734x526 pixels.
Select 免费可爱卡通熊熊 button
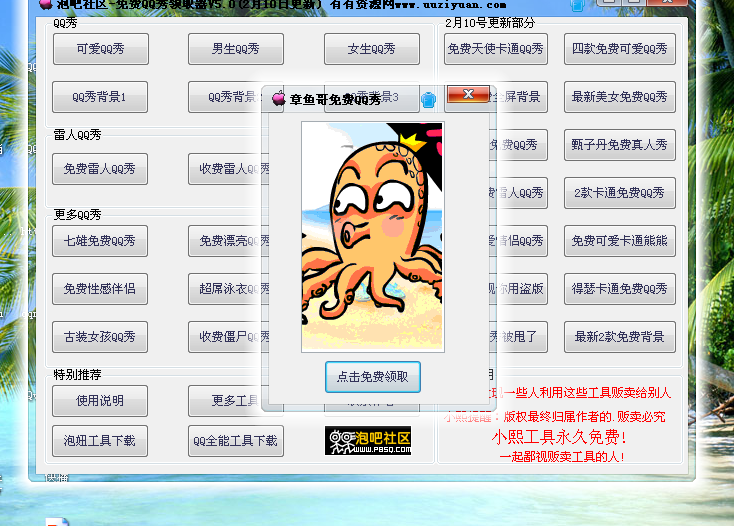tap(620, 241)
